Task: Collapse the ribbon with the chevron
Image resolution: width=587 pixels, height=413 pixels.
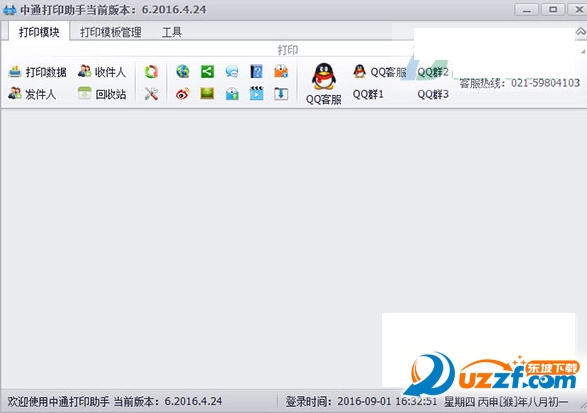Action: pyautogui.click(x=581, y=32)
